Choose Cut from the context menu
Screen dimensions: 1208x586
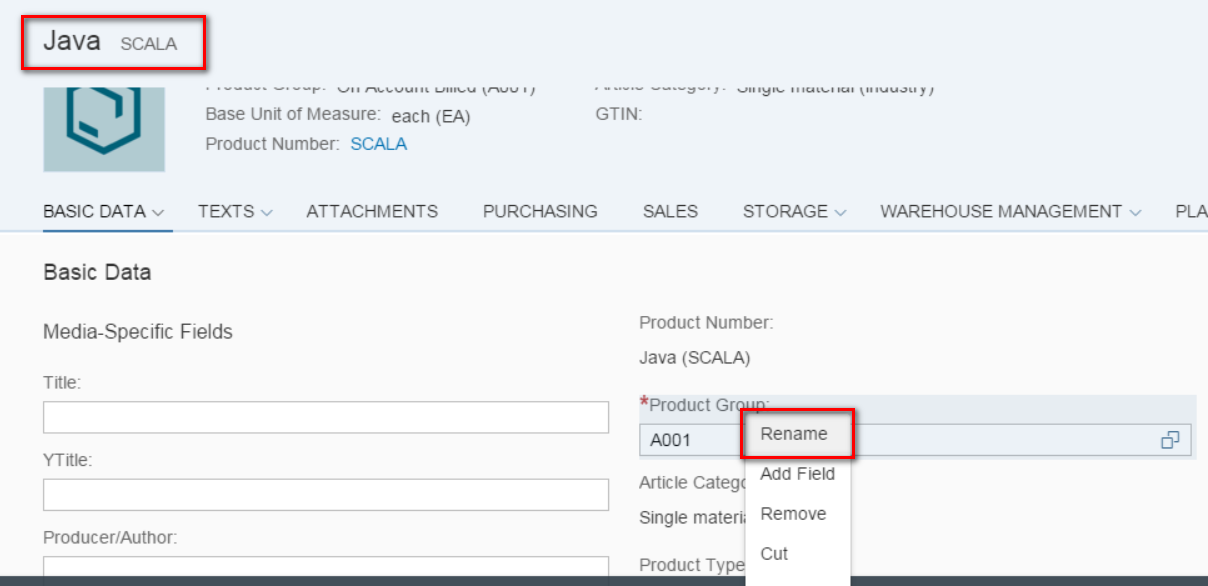(x=774, y=554)
